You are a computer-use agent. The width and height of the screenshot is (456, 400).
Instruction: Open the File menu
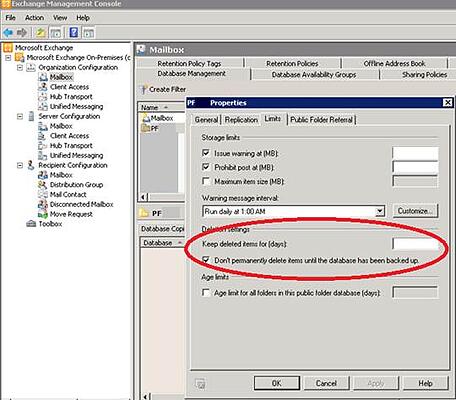tap(10, 18)
